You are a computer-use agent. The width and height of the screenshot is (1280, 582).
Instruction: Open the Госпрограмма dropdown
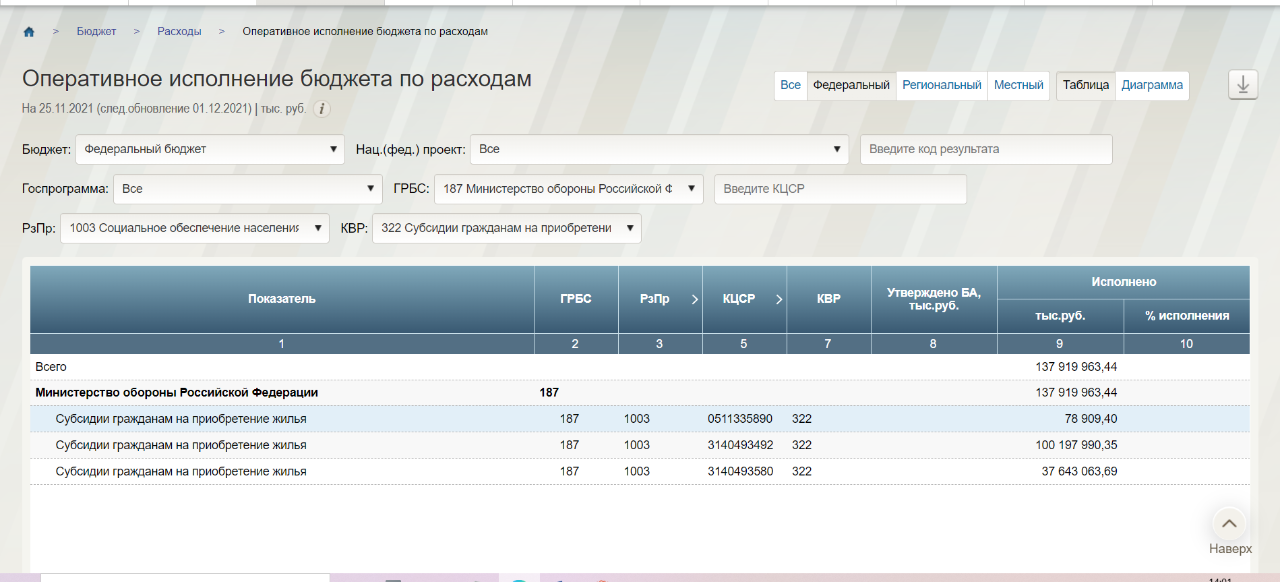click(x=247, y=189)
